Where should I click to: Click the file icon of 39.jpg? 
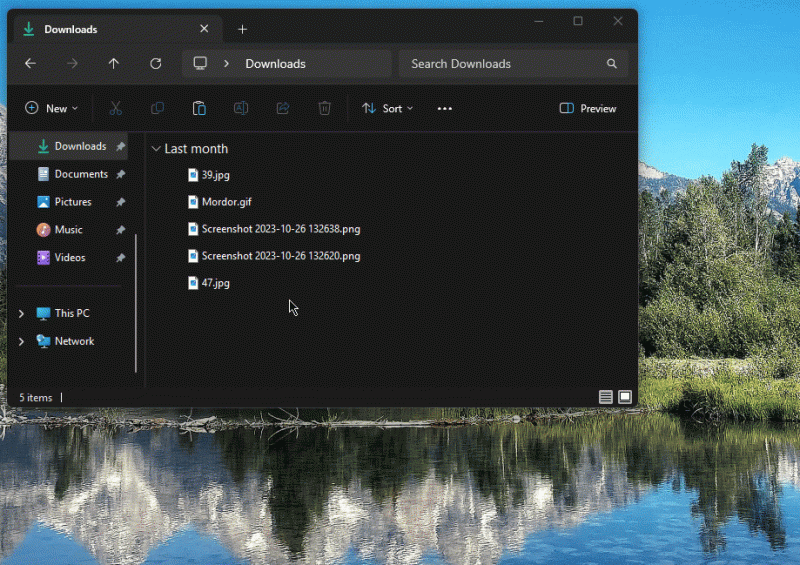193,175
